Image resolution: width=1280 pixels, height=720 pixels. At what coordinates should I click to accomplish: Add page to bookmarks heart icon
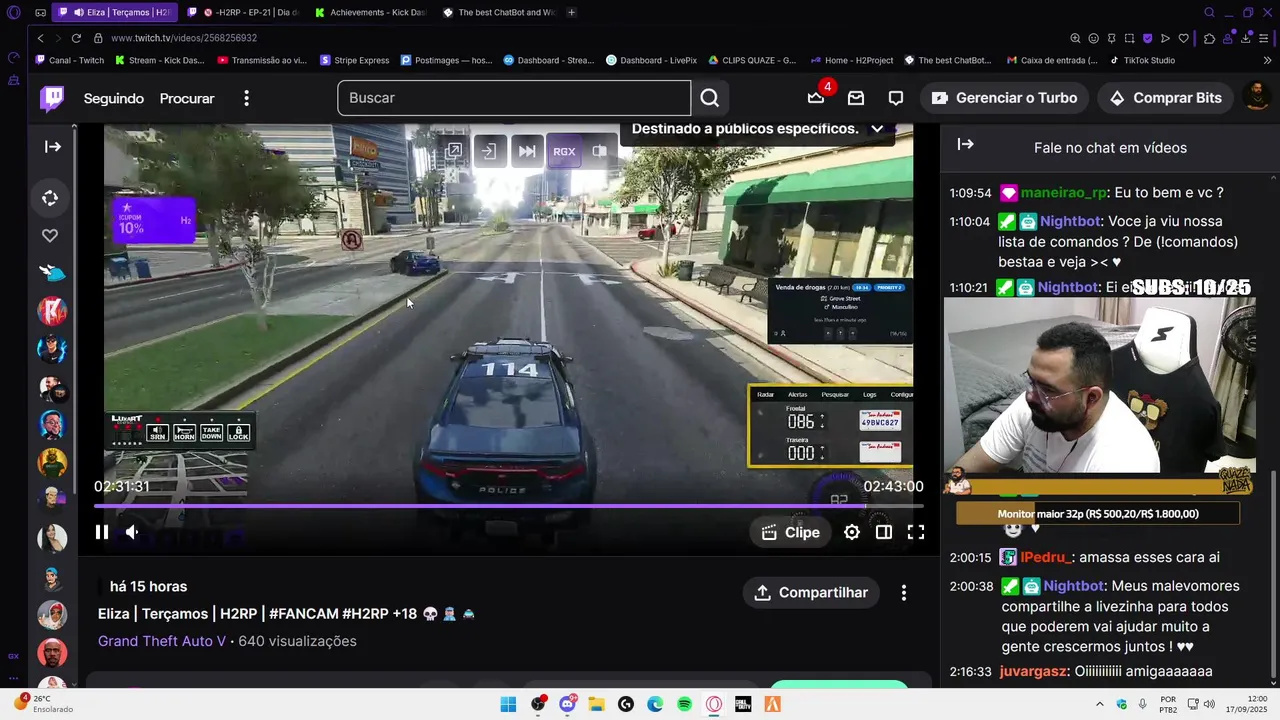coord(1184,38)
